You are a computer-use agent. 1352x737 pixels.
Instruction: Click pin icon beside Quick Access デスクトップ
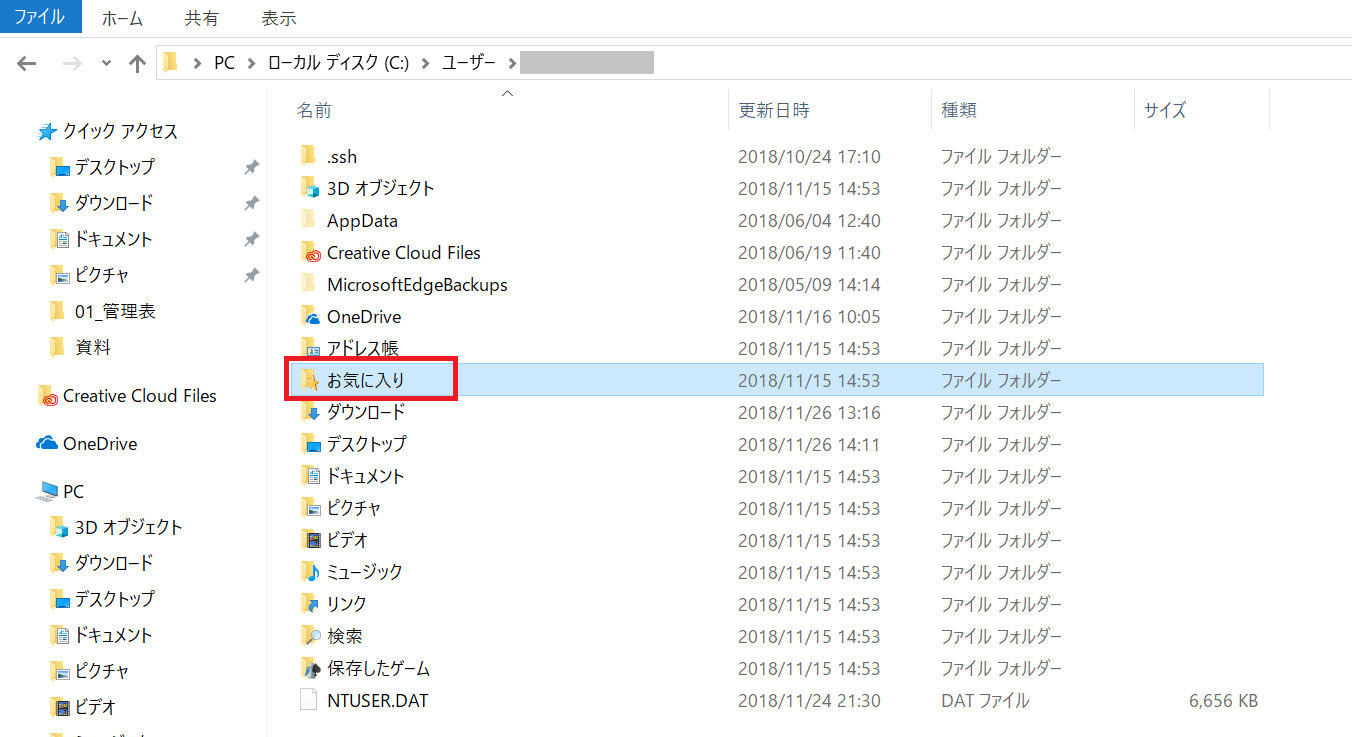[251, 168]
